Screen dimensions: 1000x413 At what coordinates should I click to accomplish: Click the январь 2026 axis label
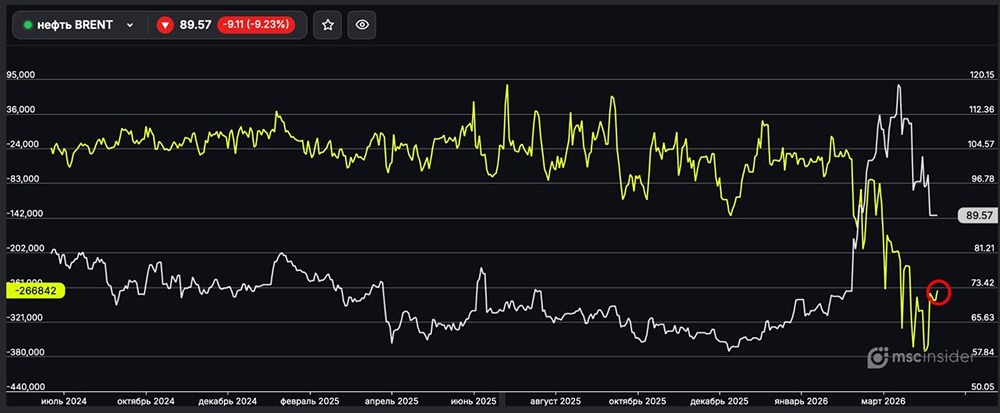[x=801, y=402]
